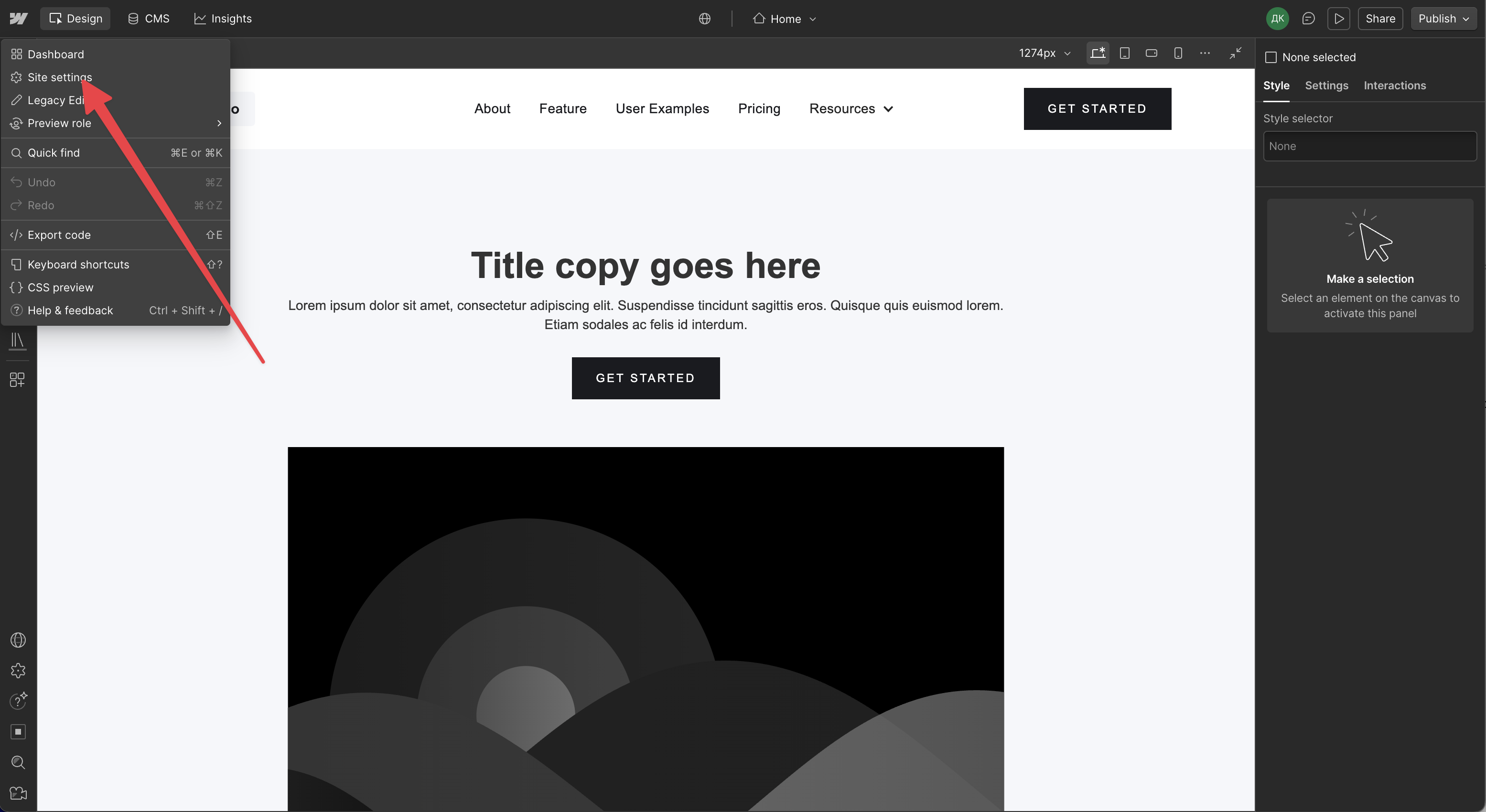Click the Share button
This screenshot has width=1486, height=812.
tap(1380, 19)
